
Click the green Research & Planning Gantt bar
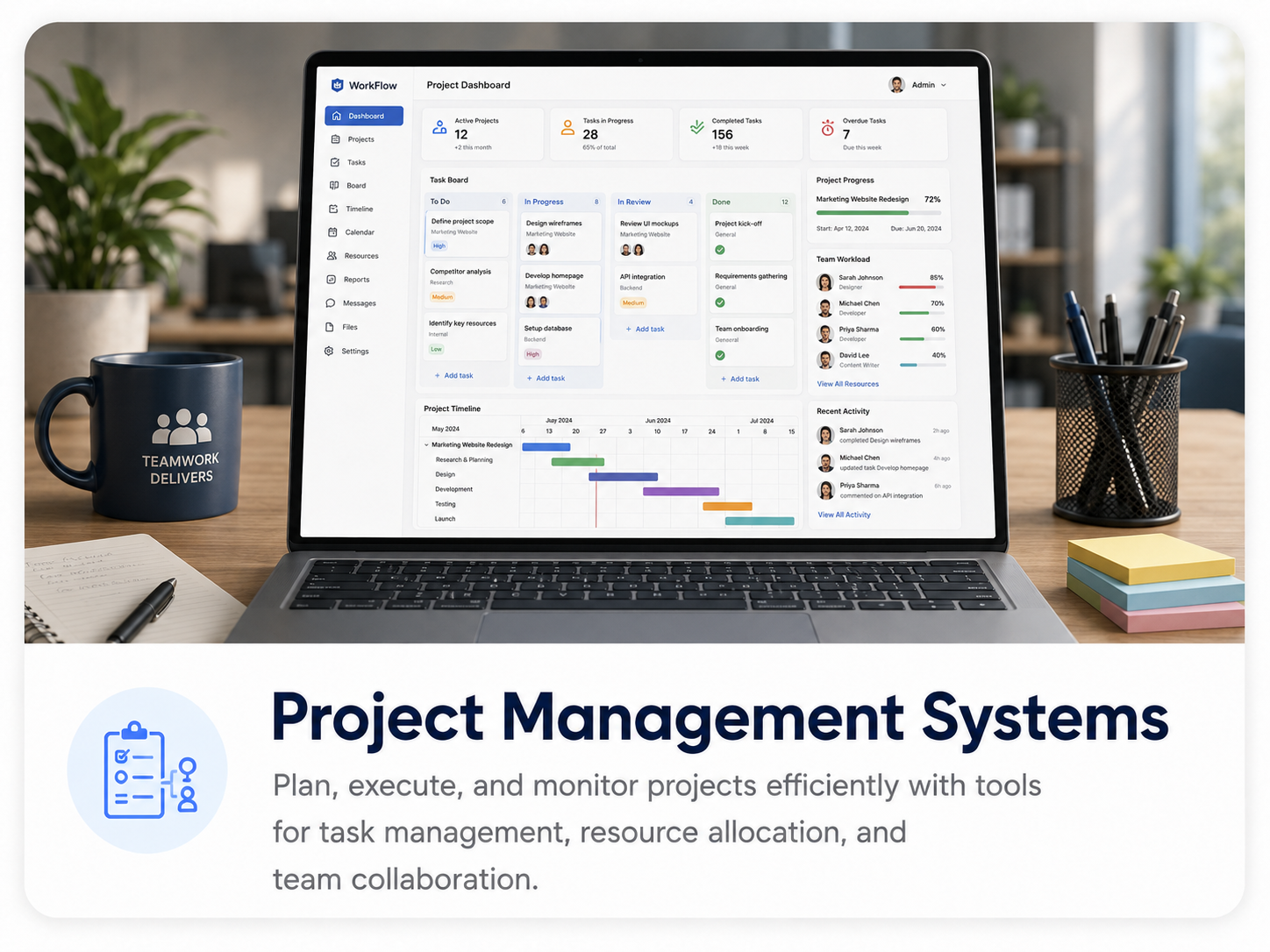[x=577, y=462]
